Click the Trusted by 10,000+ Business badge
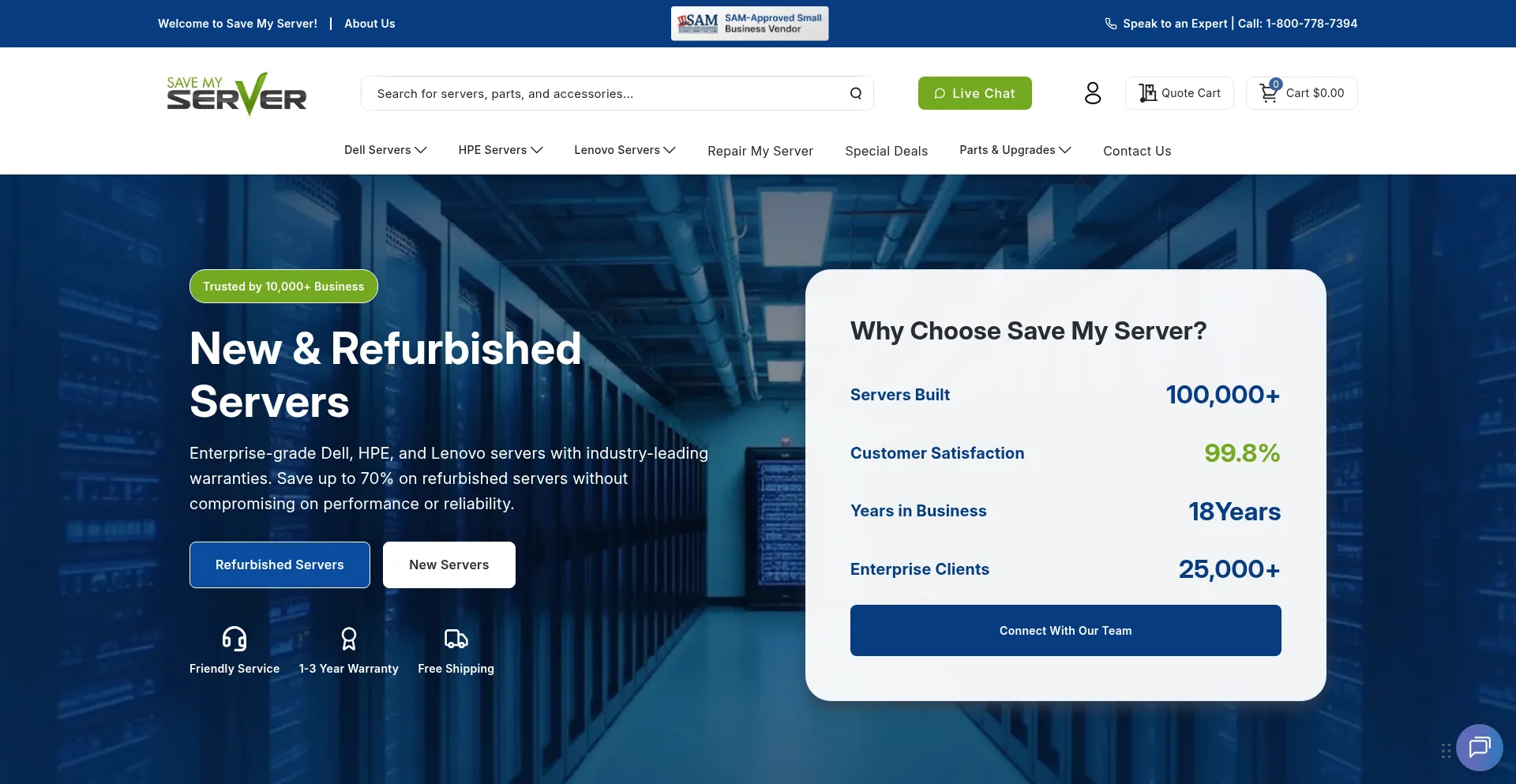The image size is (1516, 784). click(x=283, y=286)
